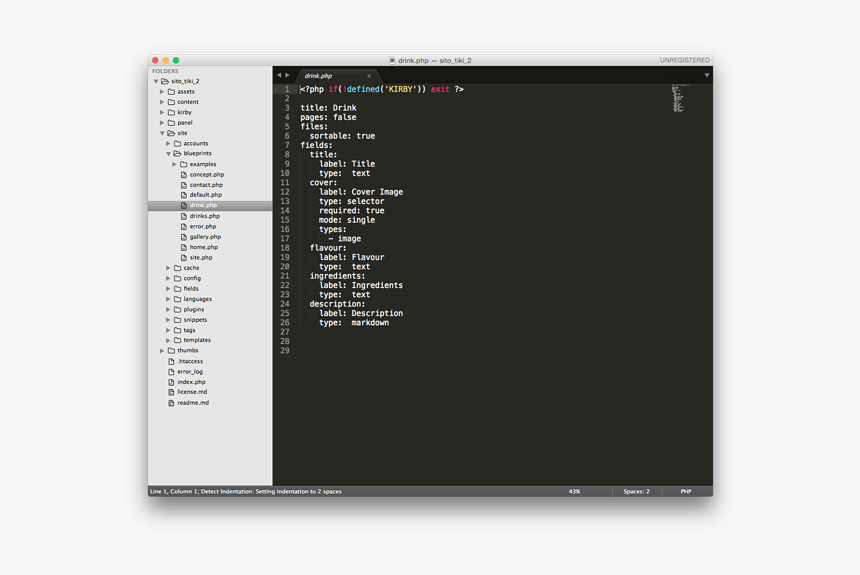860x575 pixels.
Task: Click the assets folder icon
Action: (171, 92)
